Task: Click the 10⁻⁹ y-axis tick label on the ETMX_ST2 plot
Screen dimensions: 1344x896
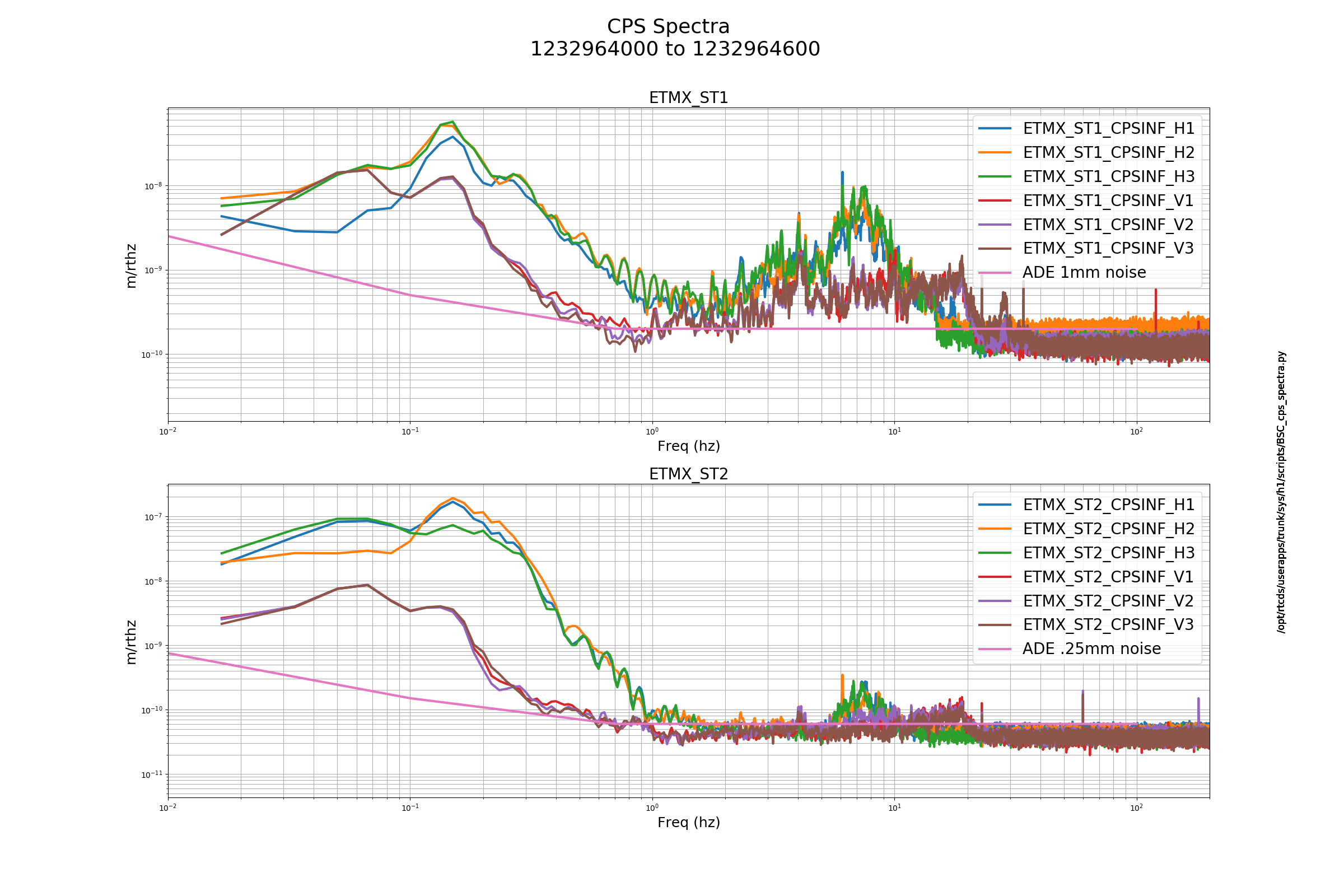Action: pyautogui.click(x=152, y=646)
